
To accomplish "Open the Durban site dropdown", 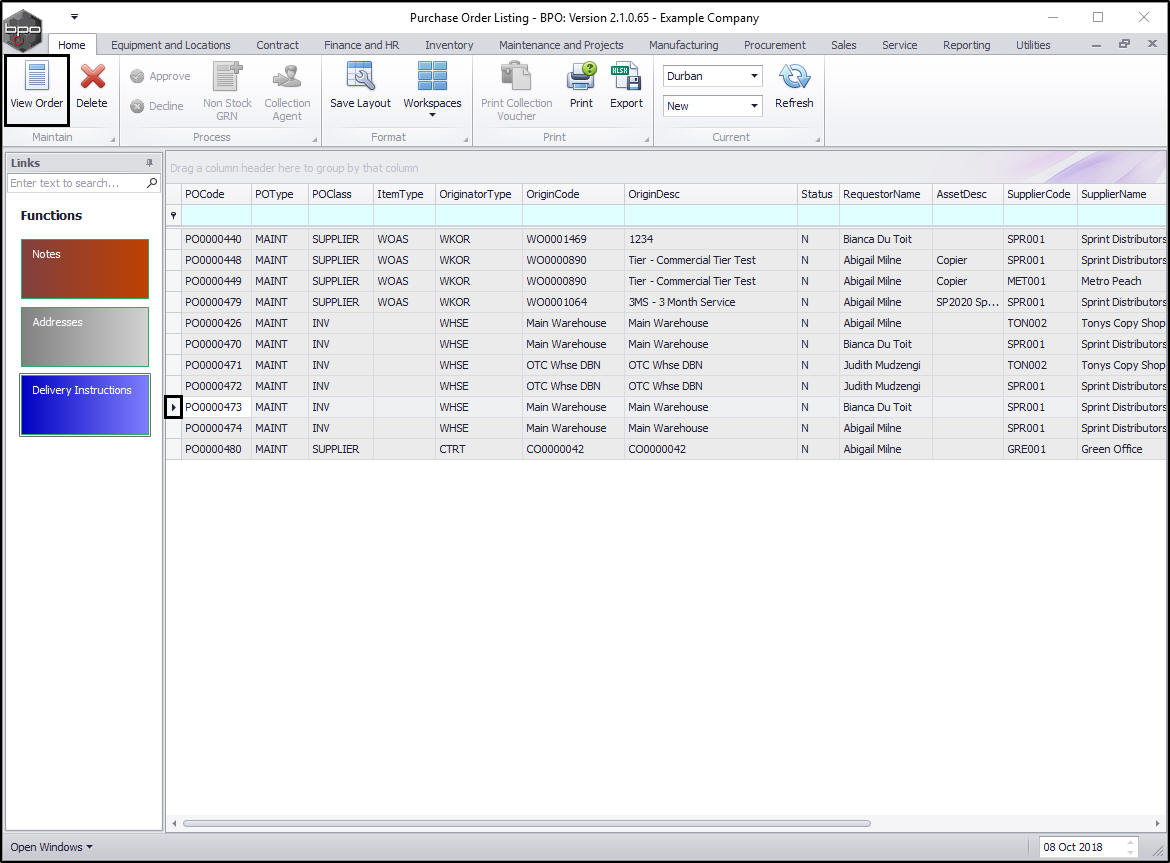I will coord(754,76).
